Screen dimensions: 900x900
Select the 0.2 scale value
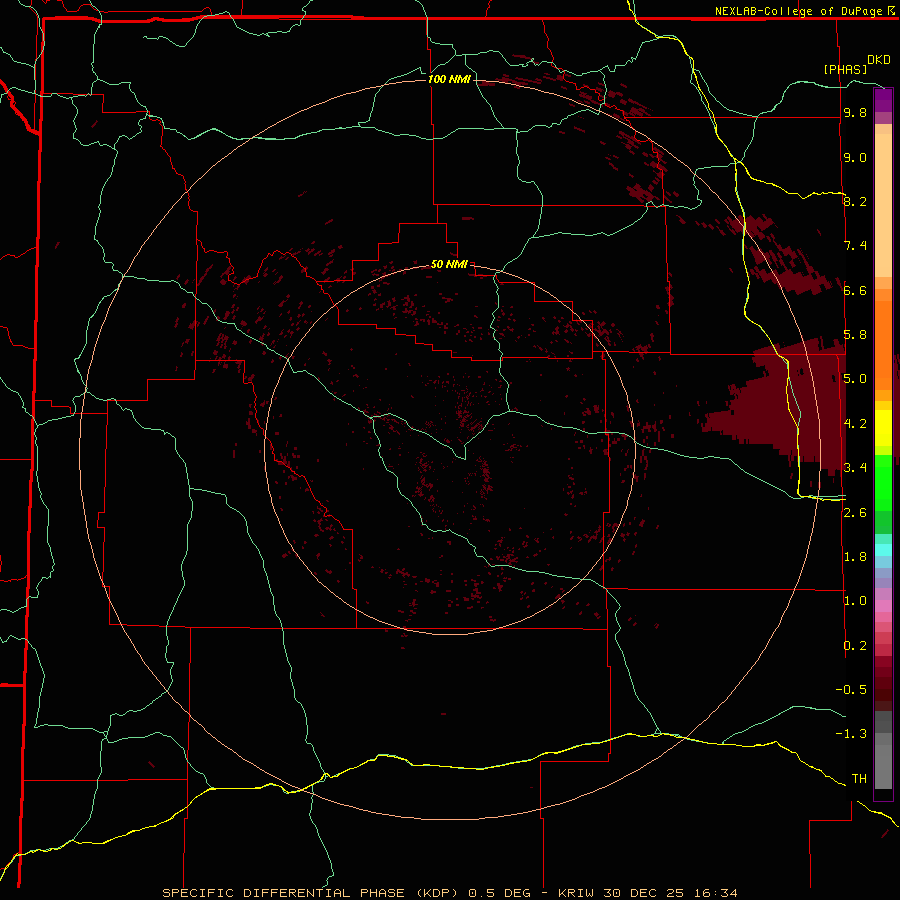coord(855,646)
